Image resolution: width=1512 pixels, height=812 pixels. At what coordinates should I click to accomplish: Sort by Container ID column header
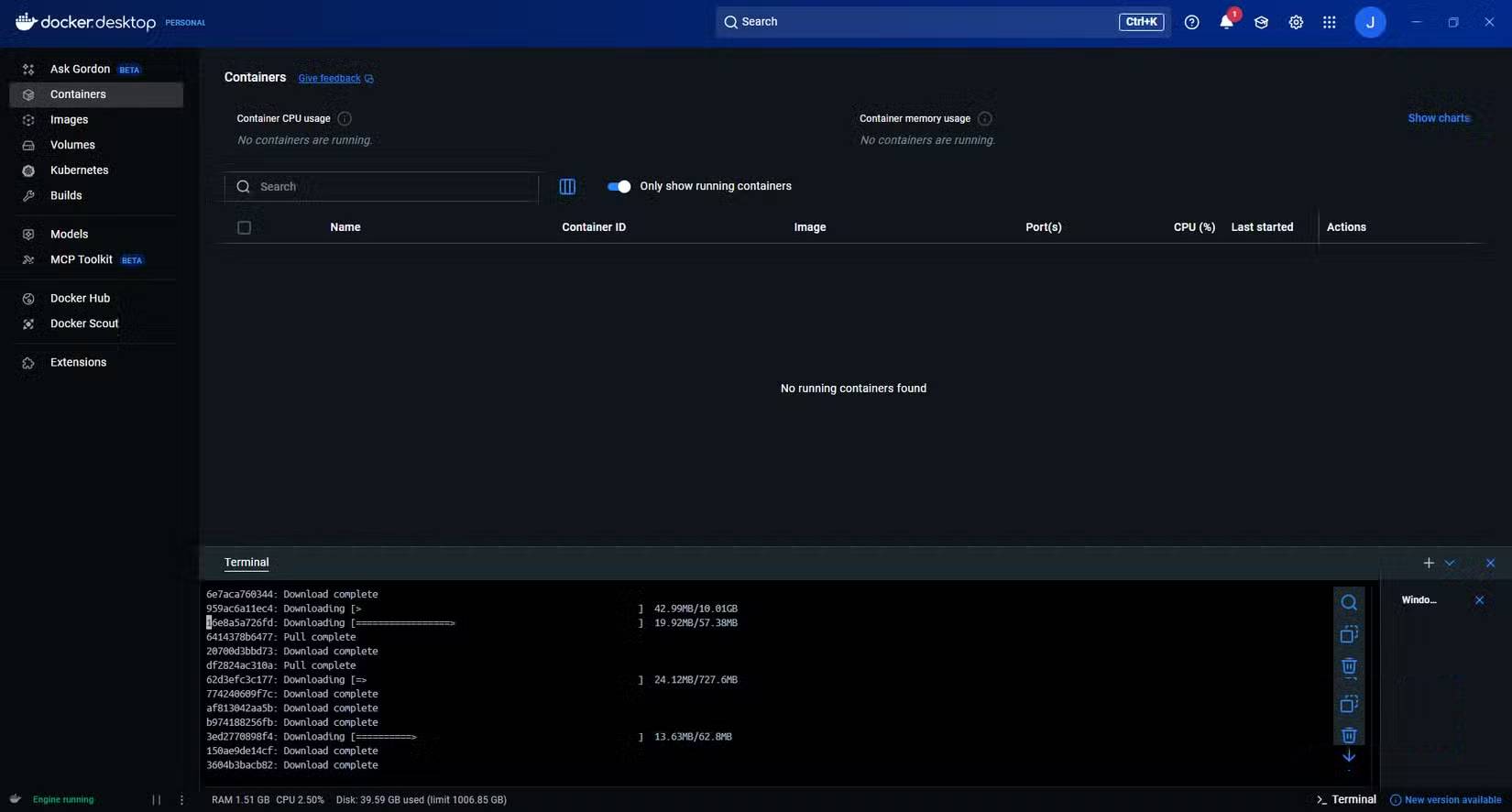594,227
